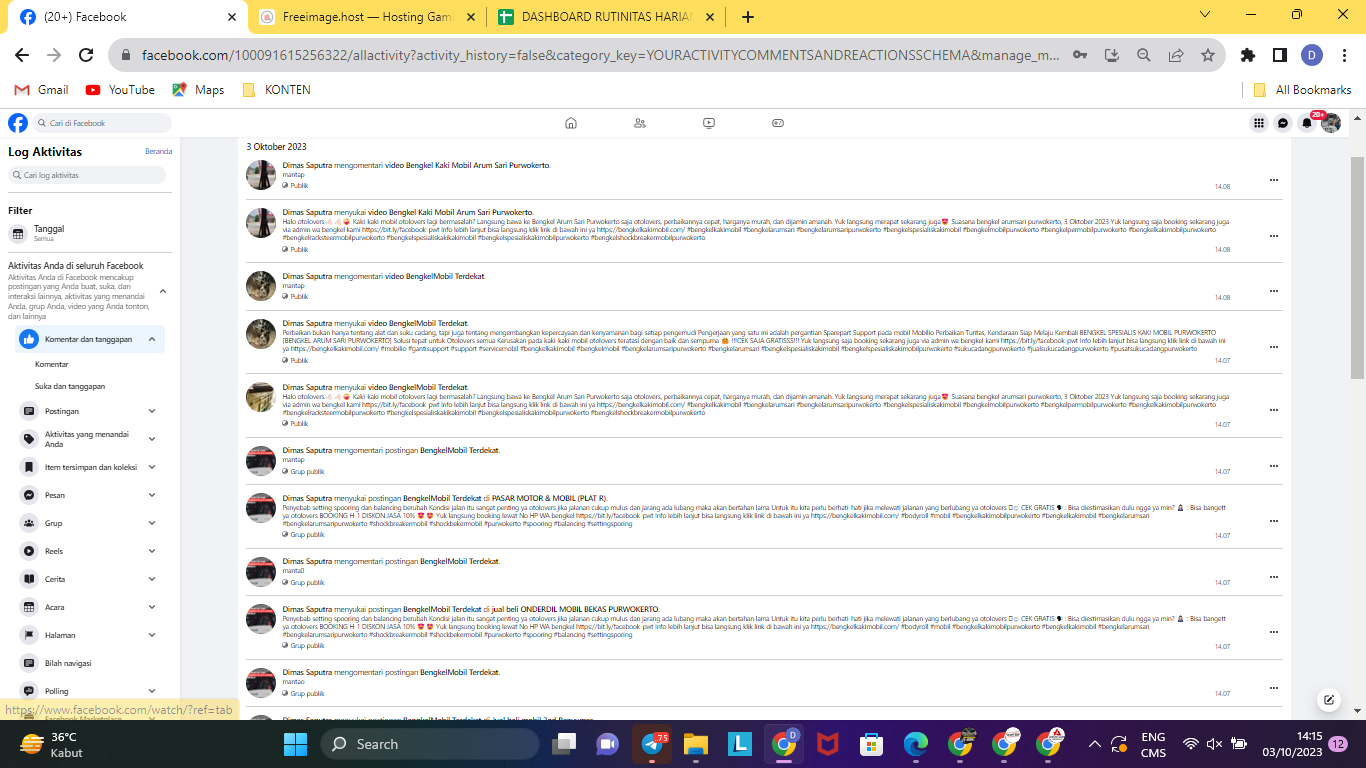
Task: Expand Aktivitas yang menandai Anda
Action: [152, 439]
